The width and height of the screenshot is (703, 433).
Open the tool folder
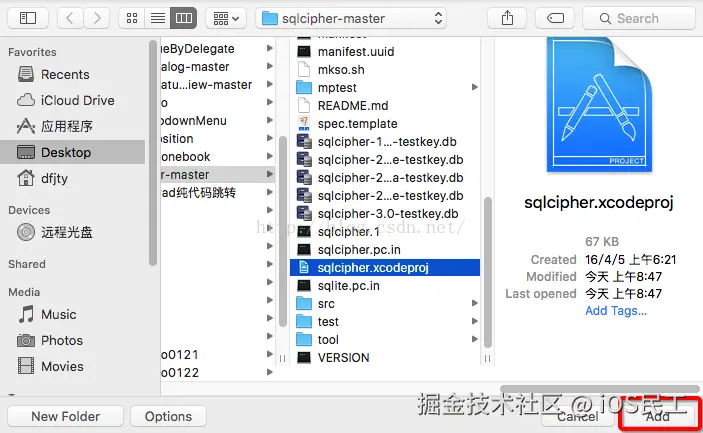pyautogui.click(x=385, y=339)
